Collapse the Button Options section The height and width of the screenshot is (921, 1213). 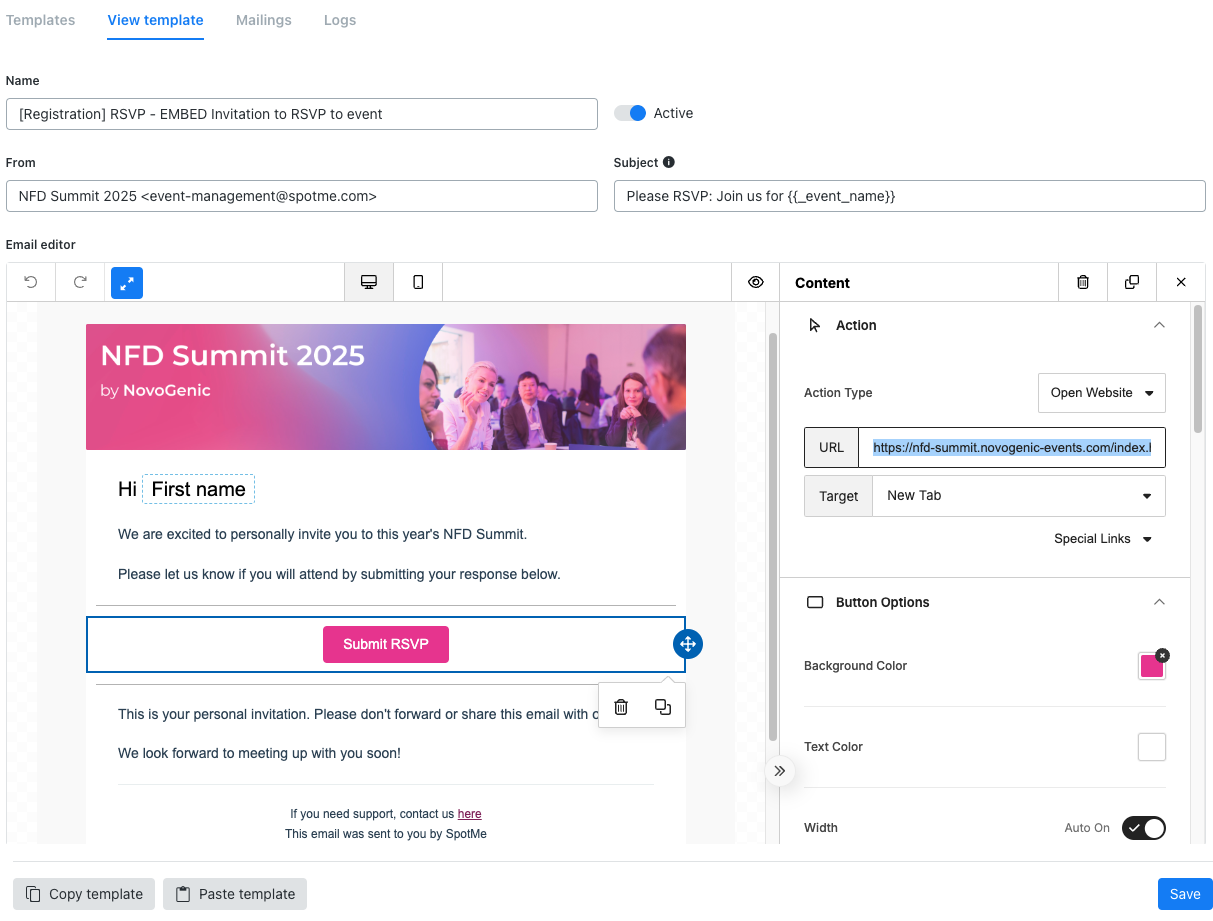click(x=1159, y=602)
